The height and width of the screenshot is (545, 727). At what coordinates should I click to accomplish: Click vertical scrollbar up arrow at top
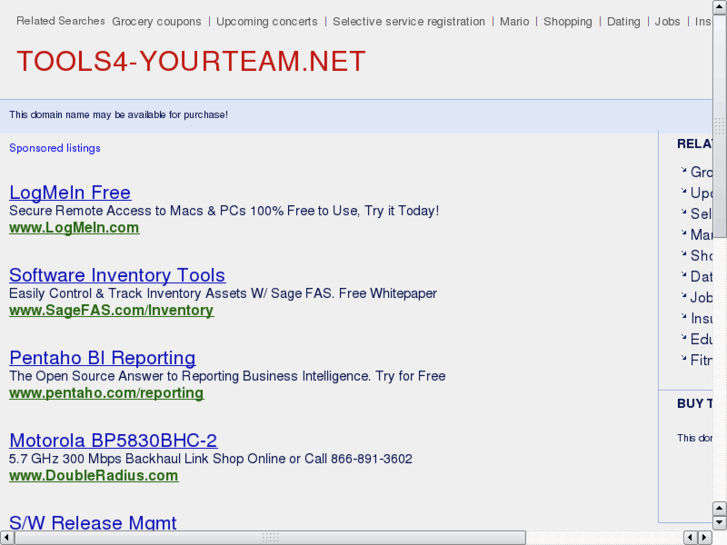pos(720,7)
